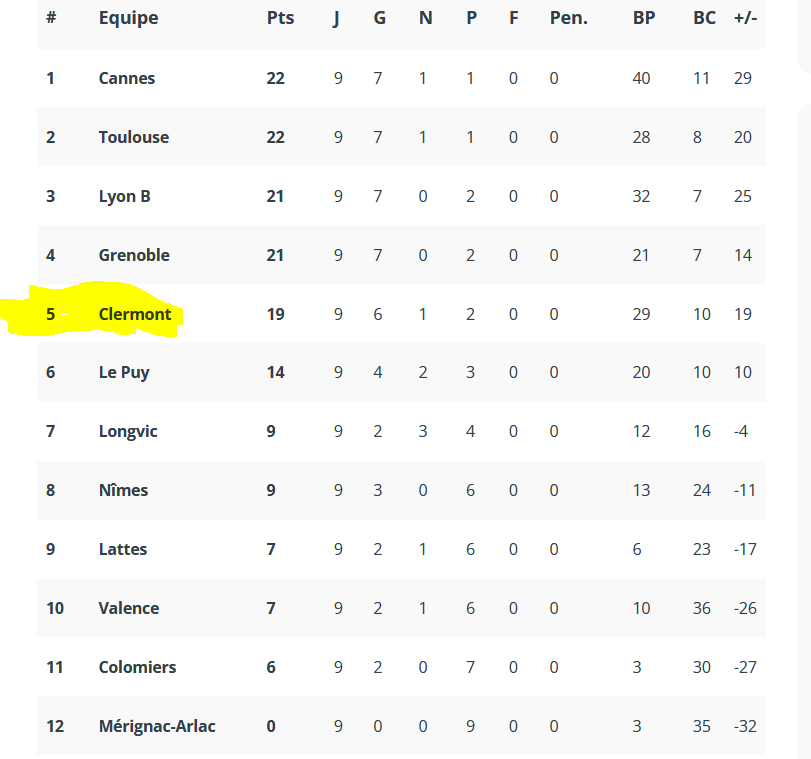Click the BP column header
The height and width of the screenshot is (759, 811).
[644, 18]
